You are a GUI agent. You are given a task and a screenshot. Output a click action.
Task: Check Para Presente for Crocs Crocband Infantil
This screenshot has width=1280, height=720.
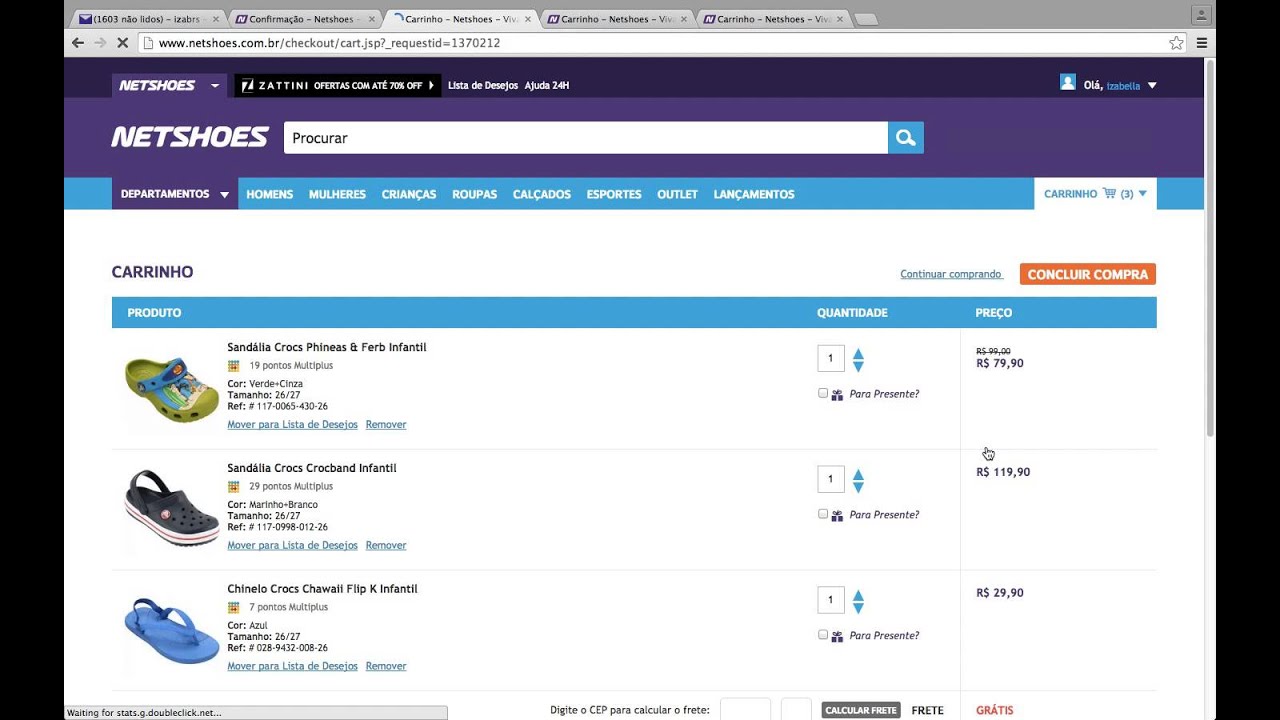coord(823,514)
